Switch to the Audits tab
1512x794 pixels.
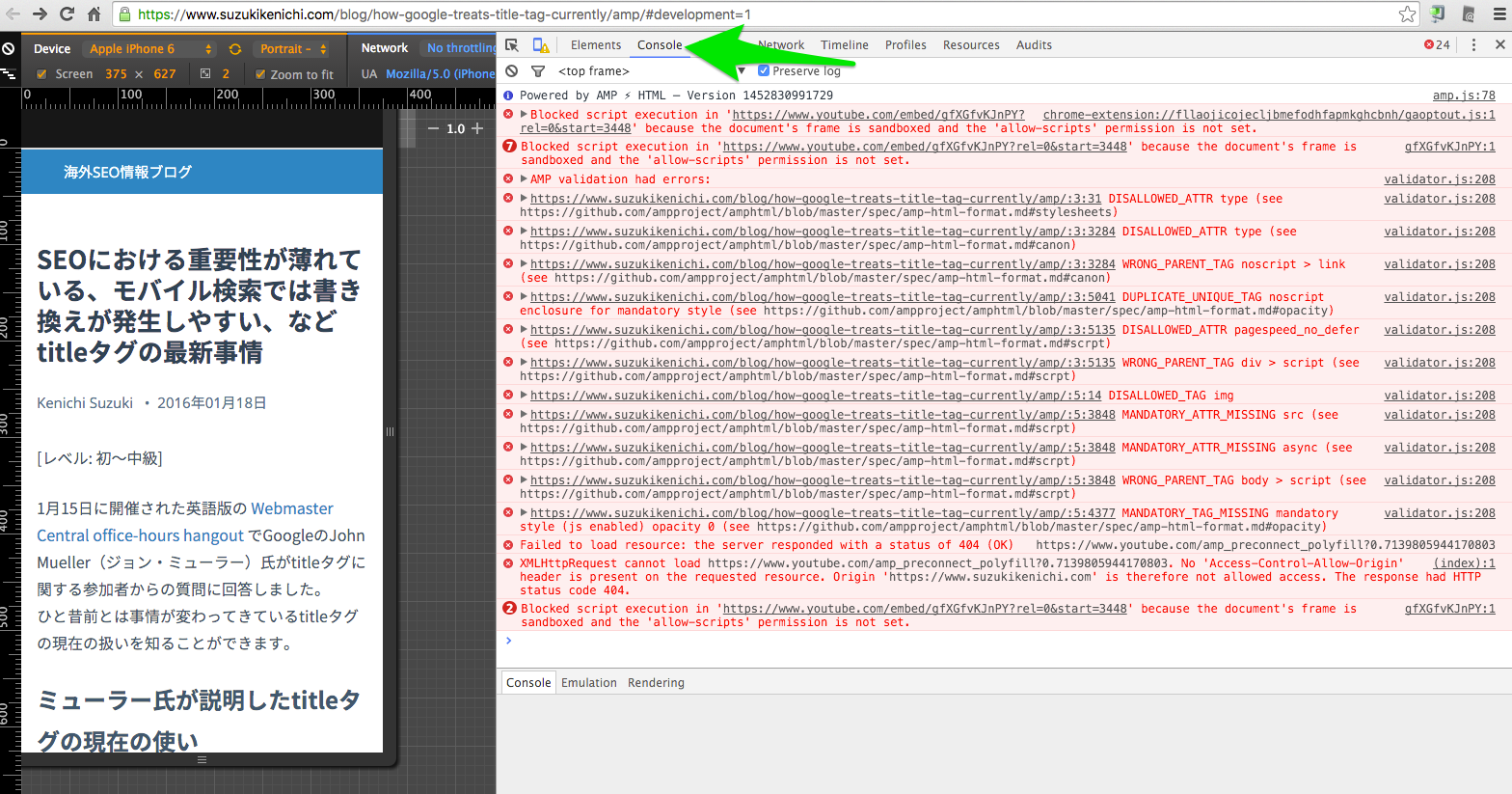1034,45
